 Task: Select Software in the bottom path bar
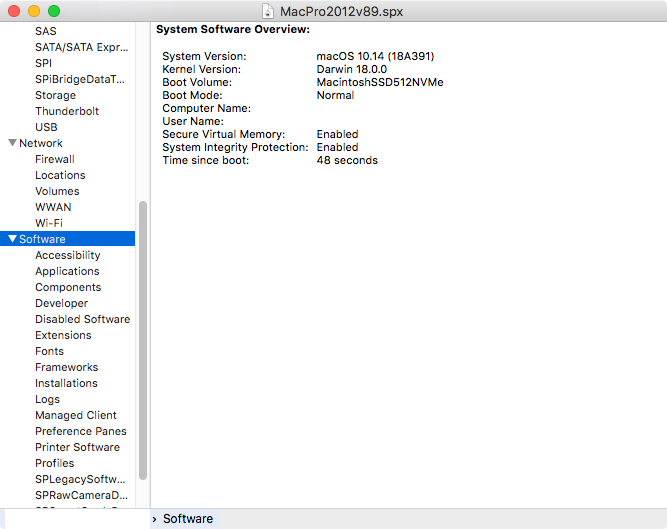point(188,519)
